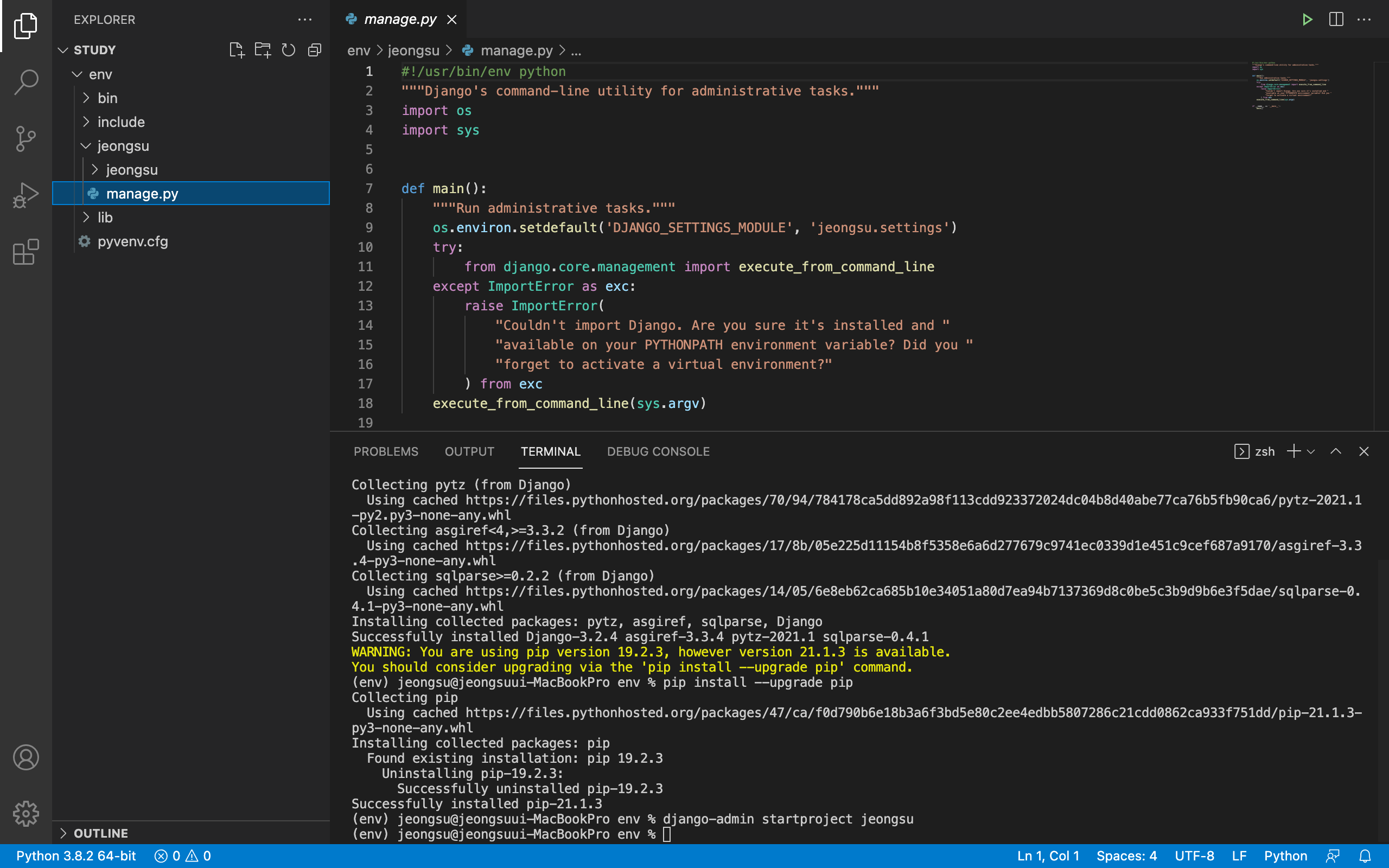The height and width of the screenshot is (868, 1389).
Task: Expand the OUTLINE section
Action: (x=100, y=833)
